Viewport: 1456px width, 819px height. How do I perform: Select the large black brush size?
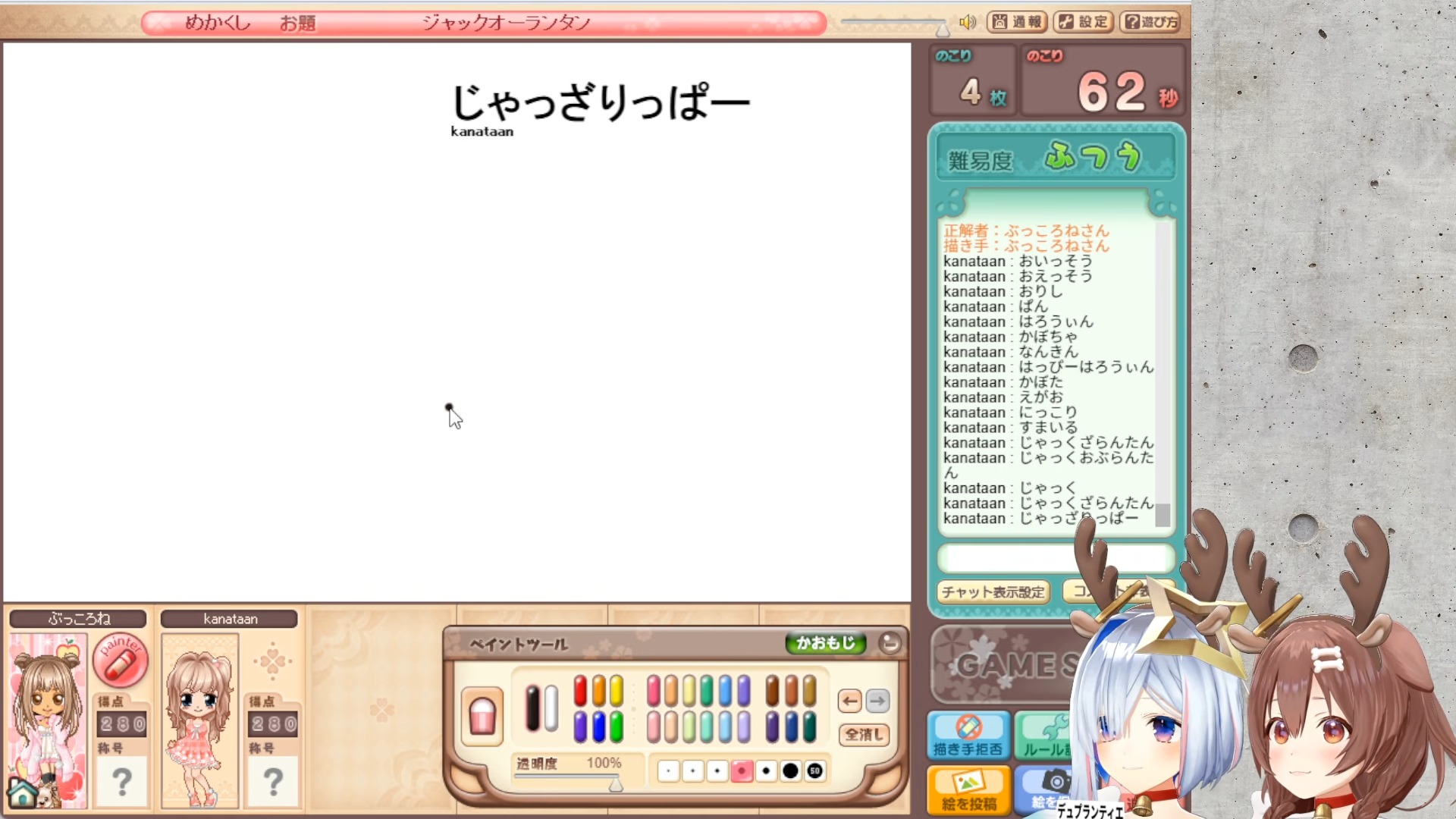point(790,771)
